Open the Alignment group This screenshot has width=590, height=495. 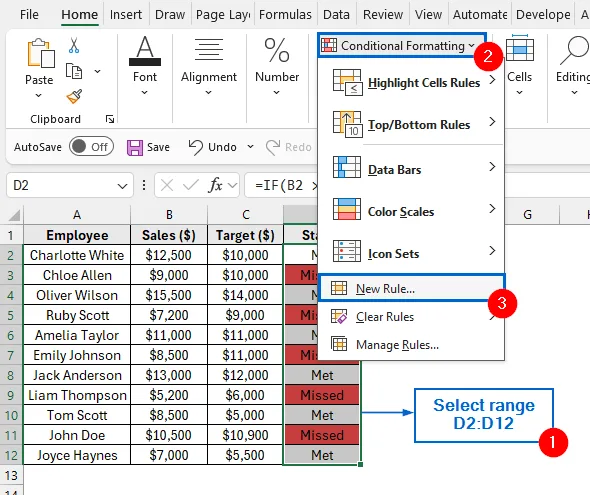point(208,66)
